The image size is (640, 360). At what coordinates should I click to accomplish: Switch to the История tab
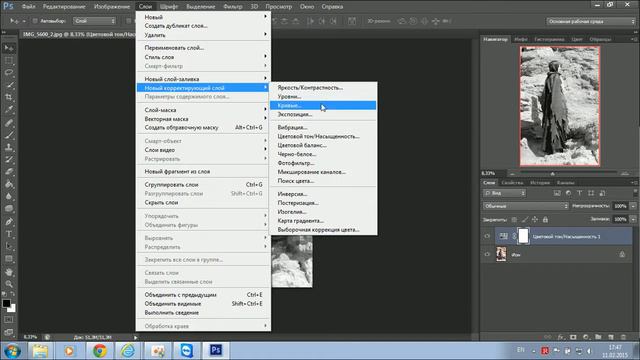click(540, 182)
